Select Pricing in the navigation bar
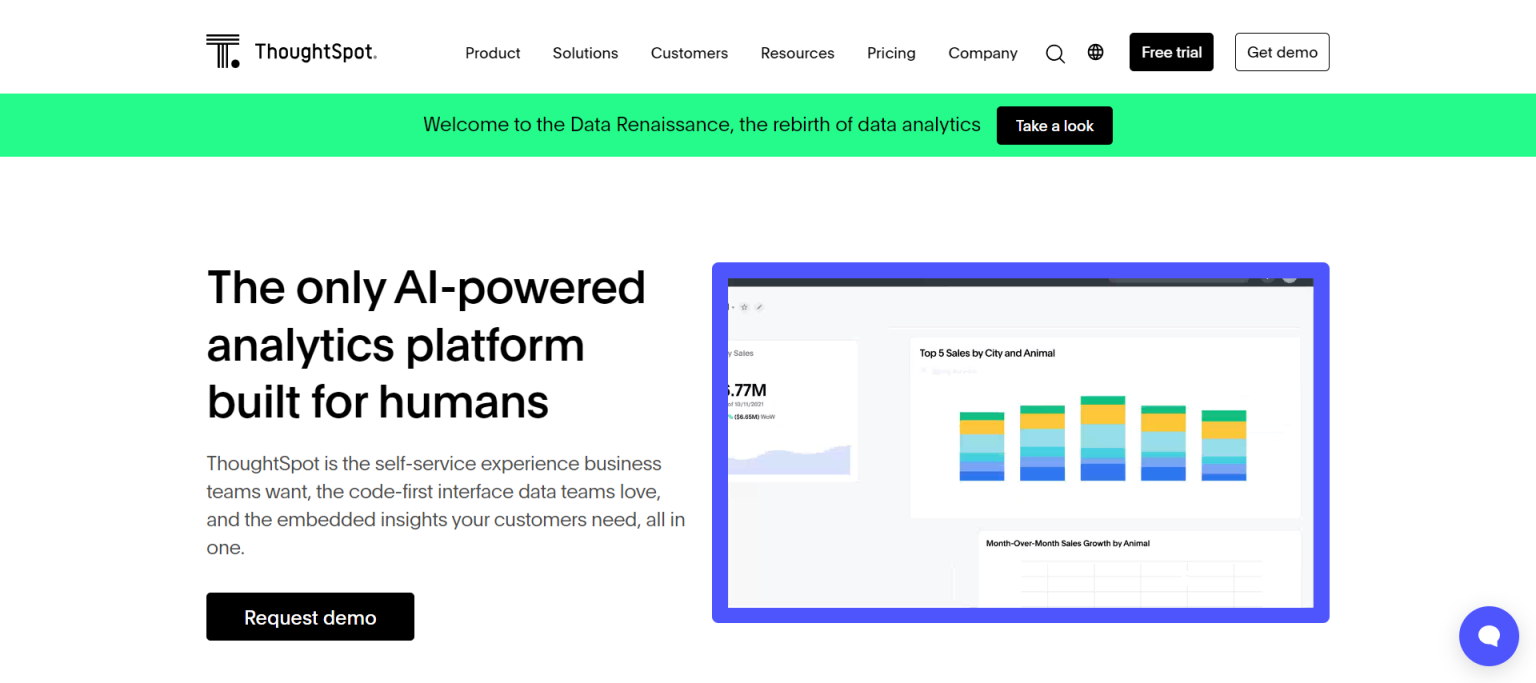This screenshot has width=1536, height=683. (891, 53)
